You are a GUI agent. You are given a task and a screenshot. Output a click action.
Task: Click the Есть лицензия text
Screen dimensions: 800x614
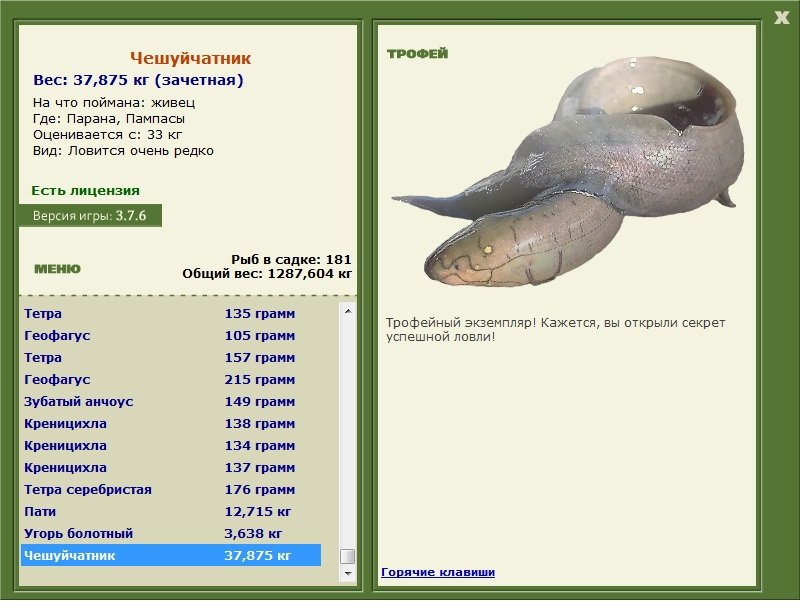click(86, 190)
